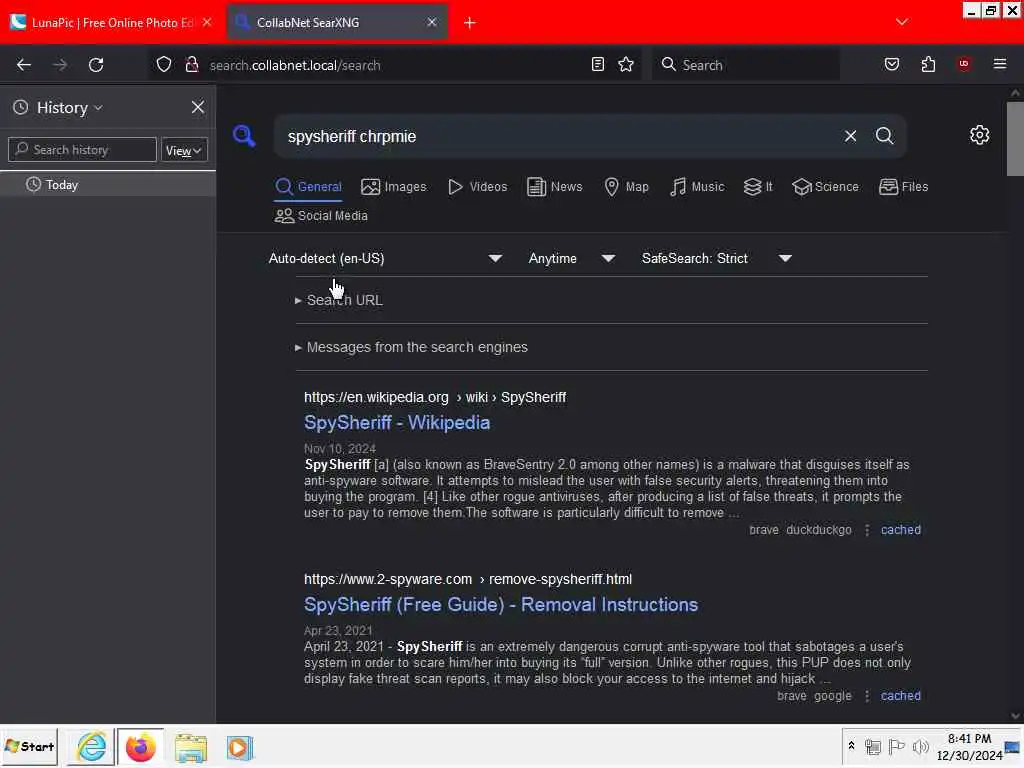
Task: Open the uBlock Origin extension icon
Action: pyautogui.click(x=964, y=64)
